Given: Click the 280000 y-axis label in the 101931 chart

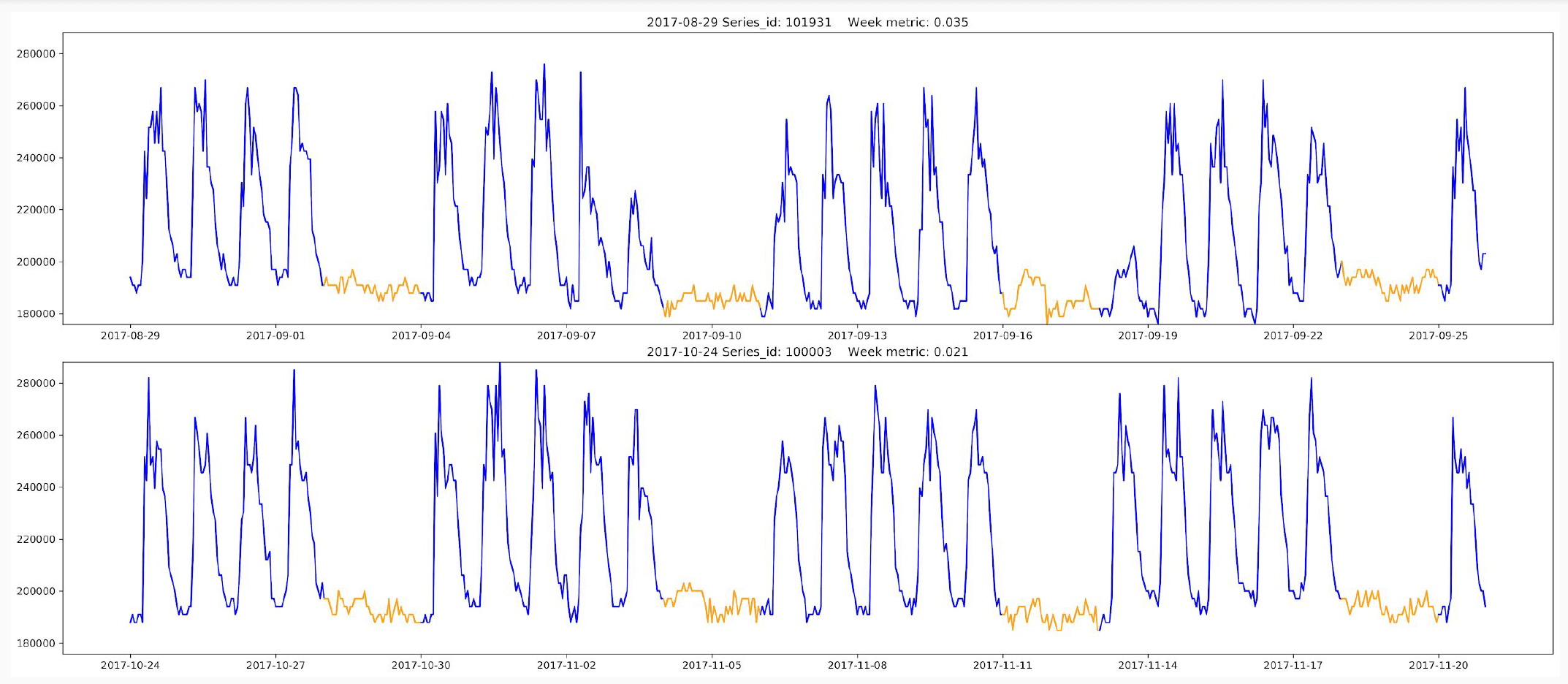Looking at the screenshot, I should tap(36, 53).
